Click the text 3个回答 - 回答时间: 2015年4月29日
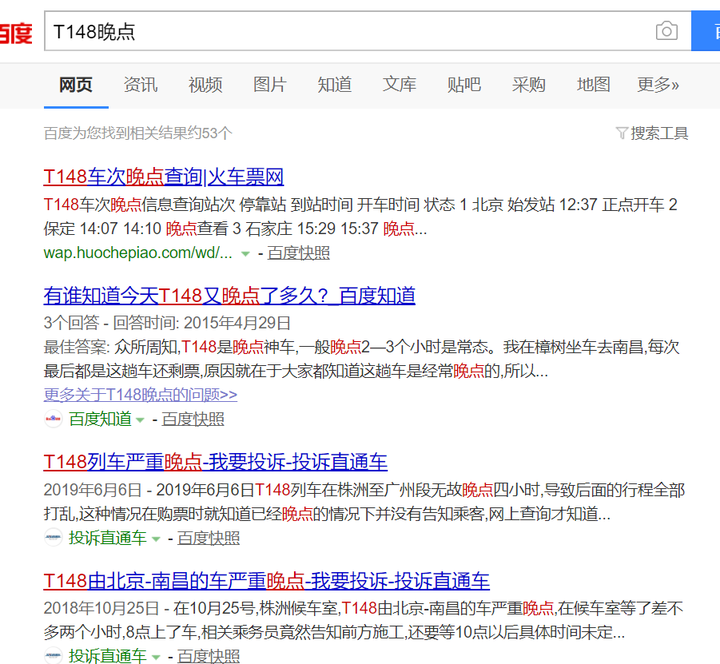Viewport: 720px width, 664px height. (167, 323)
